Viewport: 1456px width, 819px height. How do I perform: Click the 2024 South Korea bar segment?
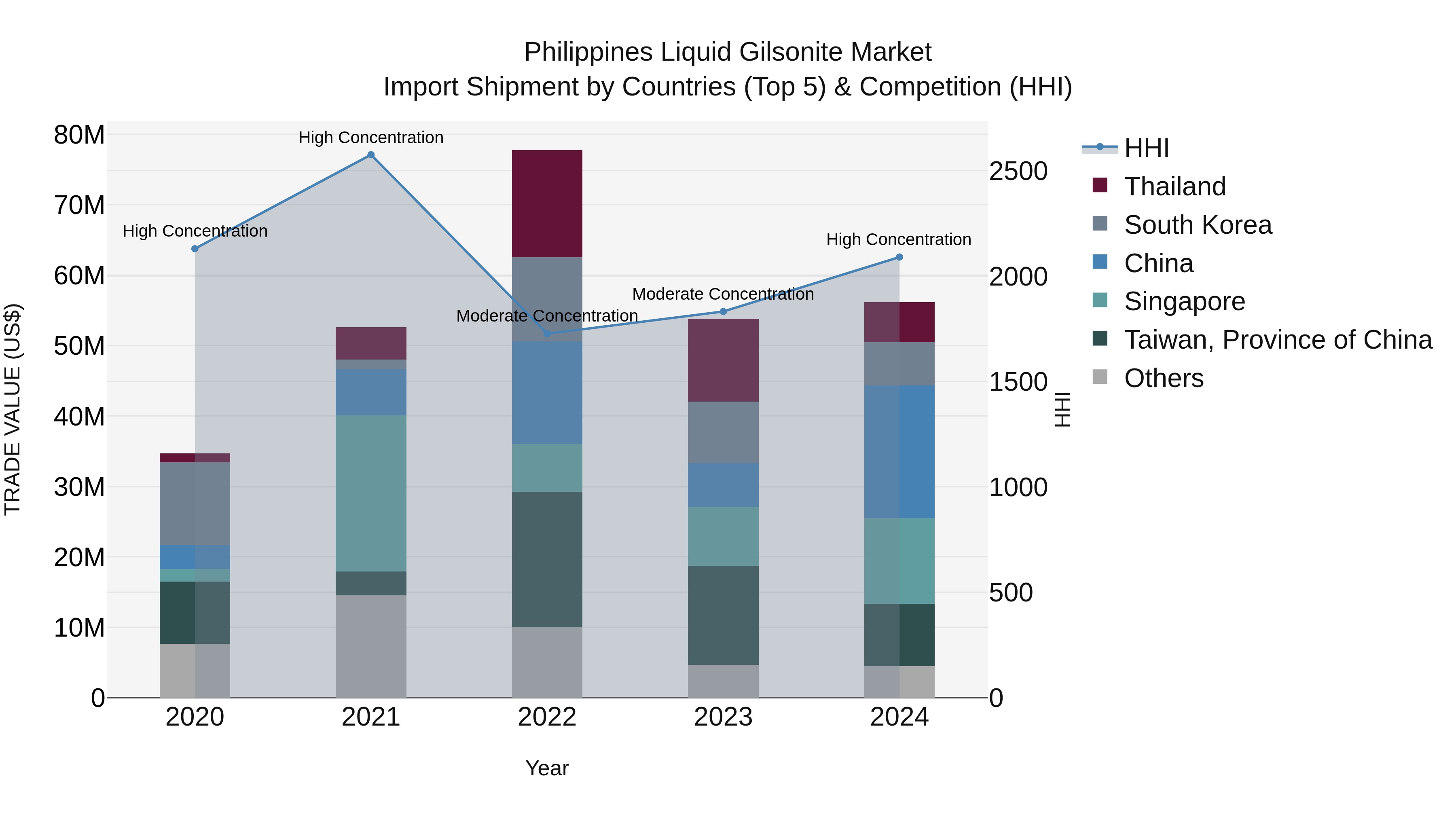pos(899,364)
